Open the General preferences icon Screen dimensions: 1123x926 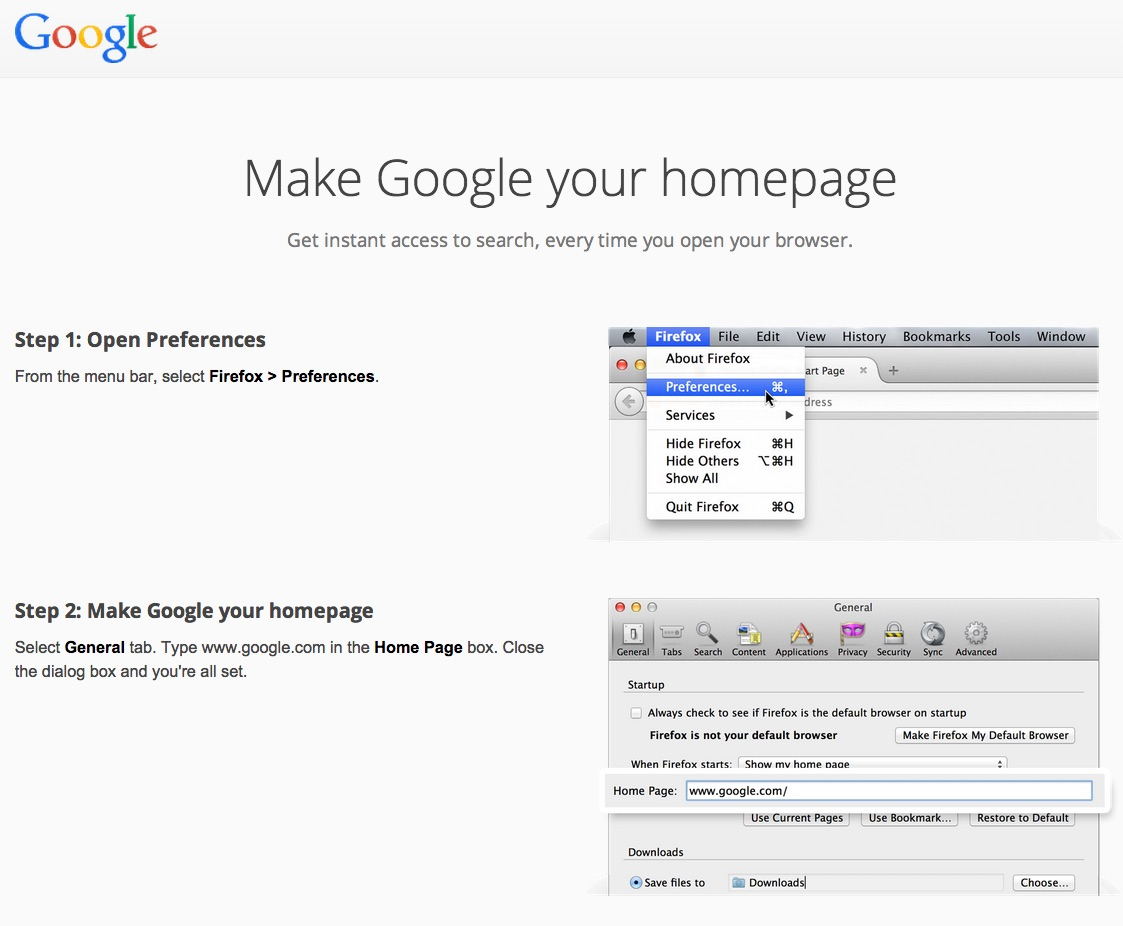(x=633, y=637)
